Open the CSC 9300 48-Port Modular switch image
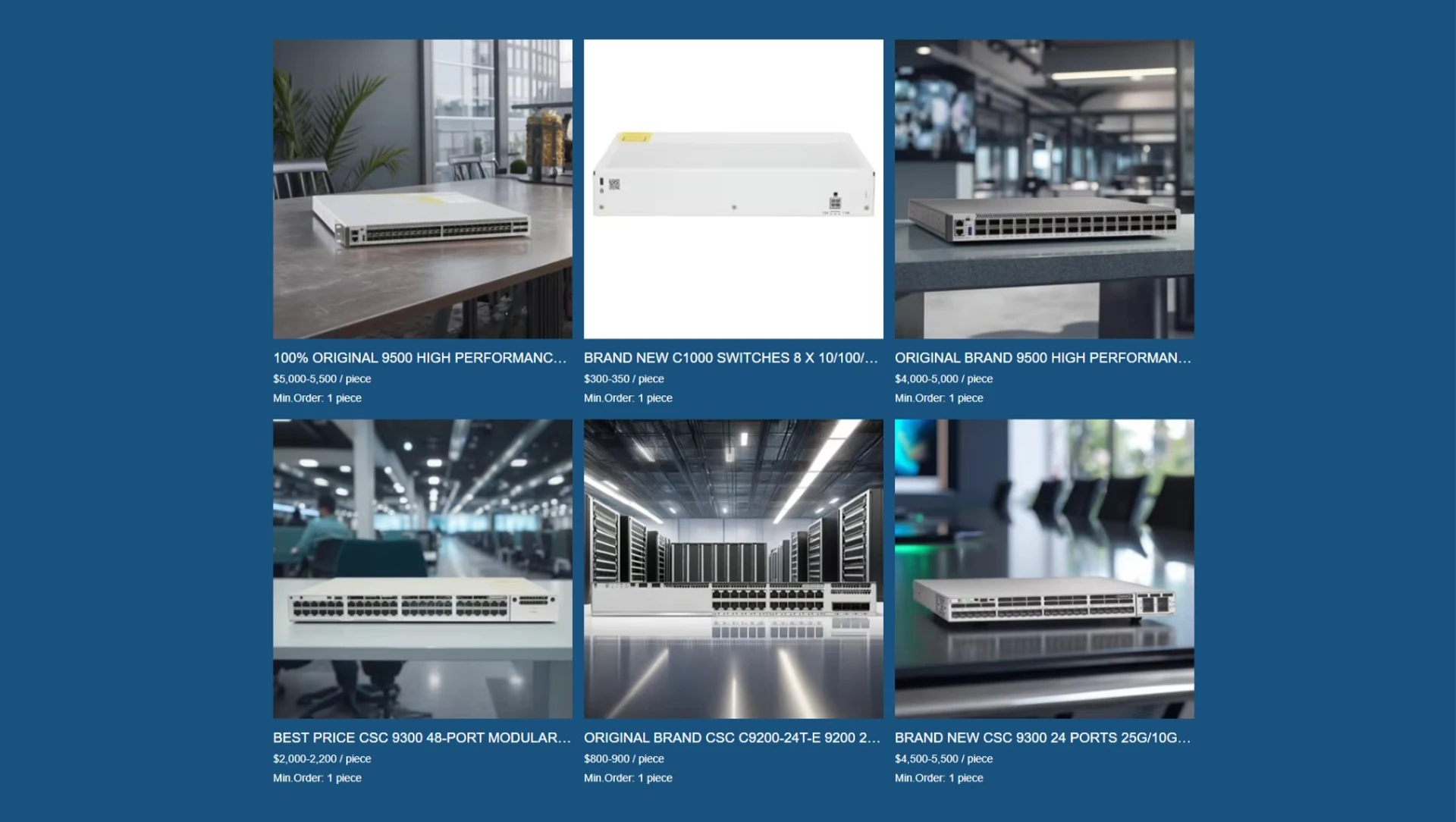This screenshot has height=822, width=1456. tap(422, 569)
